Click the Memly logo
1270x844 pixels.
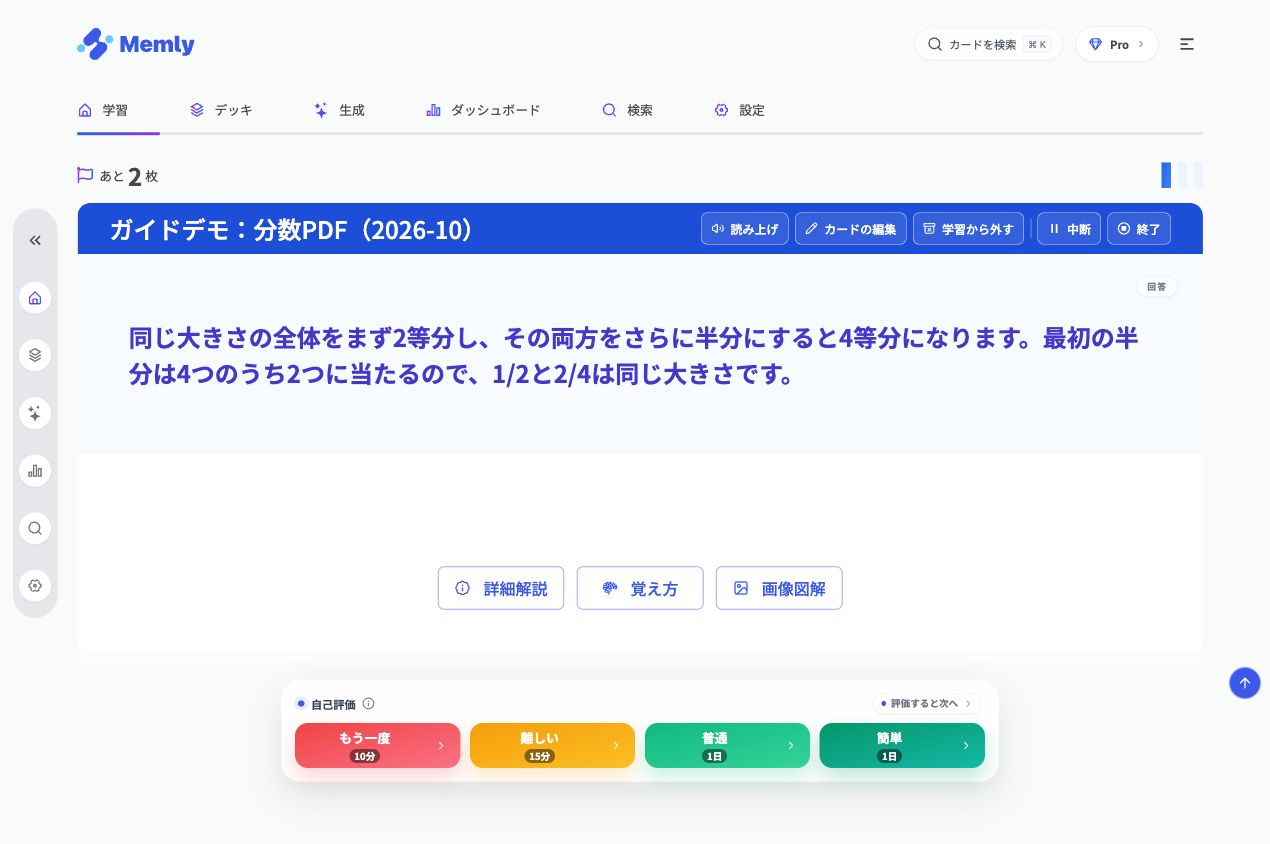pos(136,44)
